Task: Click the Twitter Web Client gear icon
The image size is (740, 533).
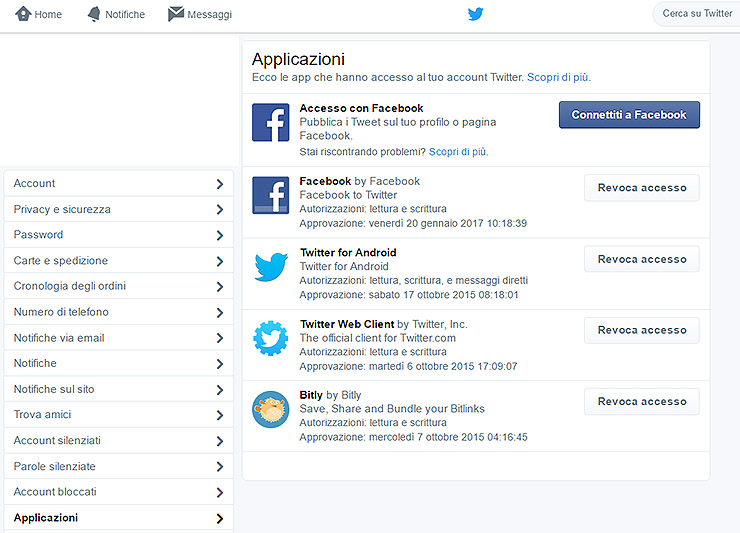Action: 270,338
